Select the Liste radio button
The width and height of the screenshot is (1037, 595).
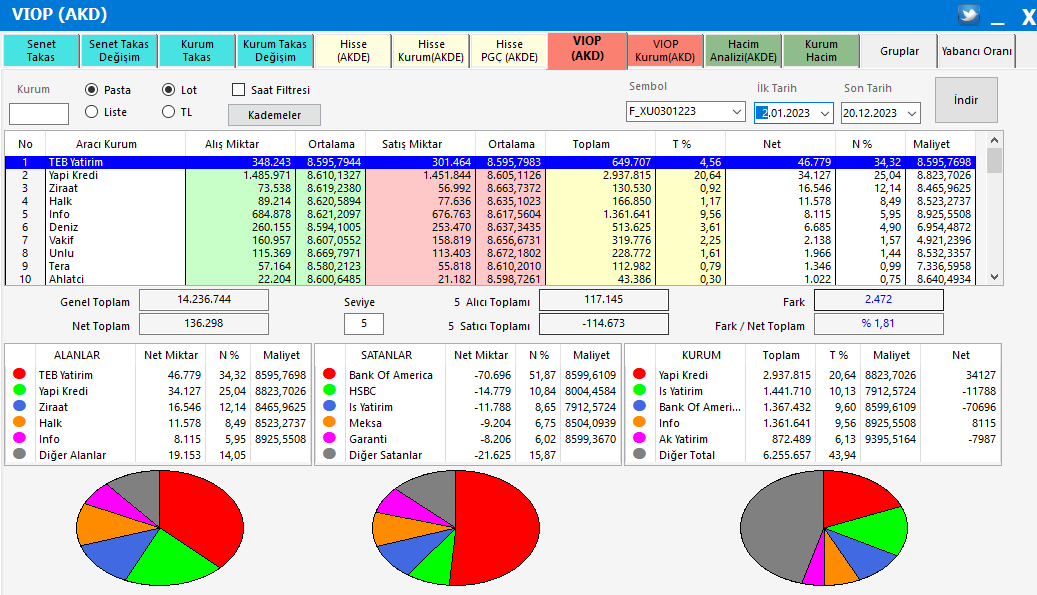[x=92, y=112]
